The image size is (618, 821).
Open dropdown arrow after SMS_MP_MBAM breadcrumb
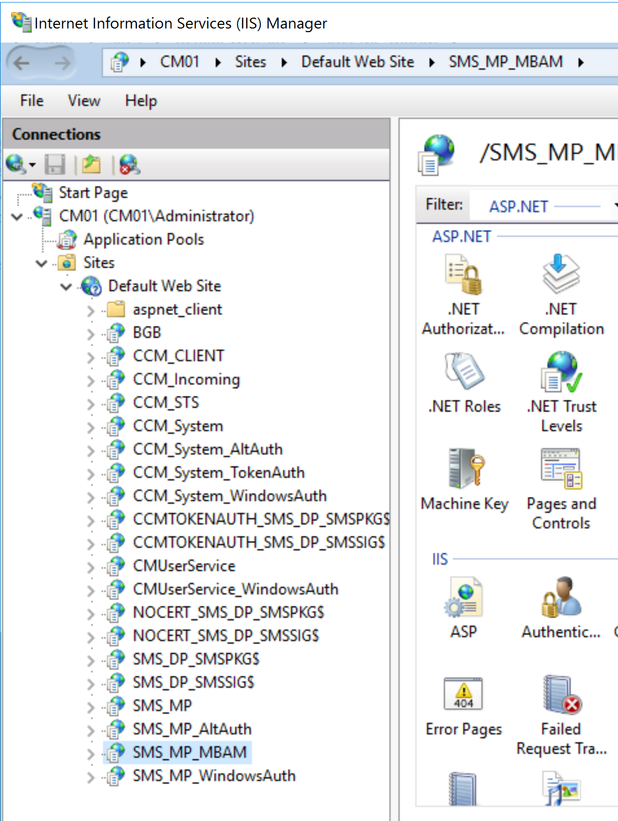coord(580,63)
